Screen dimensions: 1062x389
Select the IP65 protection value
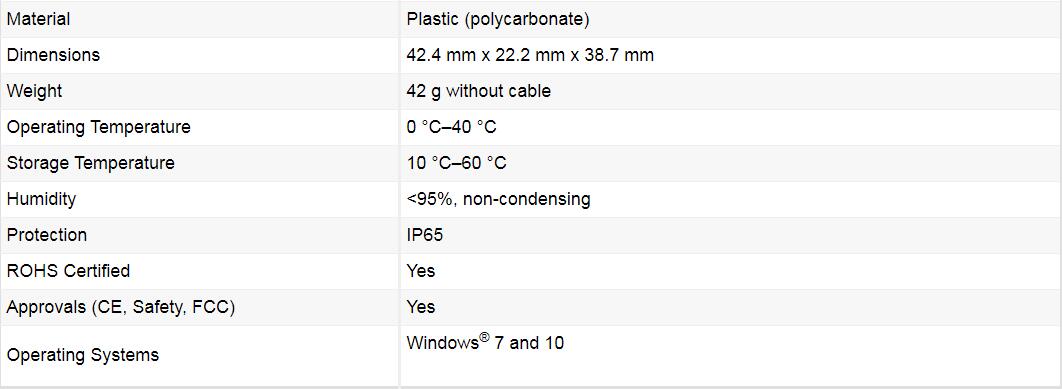point(425,235)
